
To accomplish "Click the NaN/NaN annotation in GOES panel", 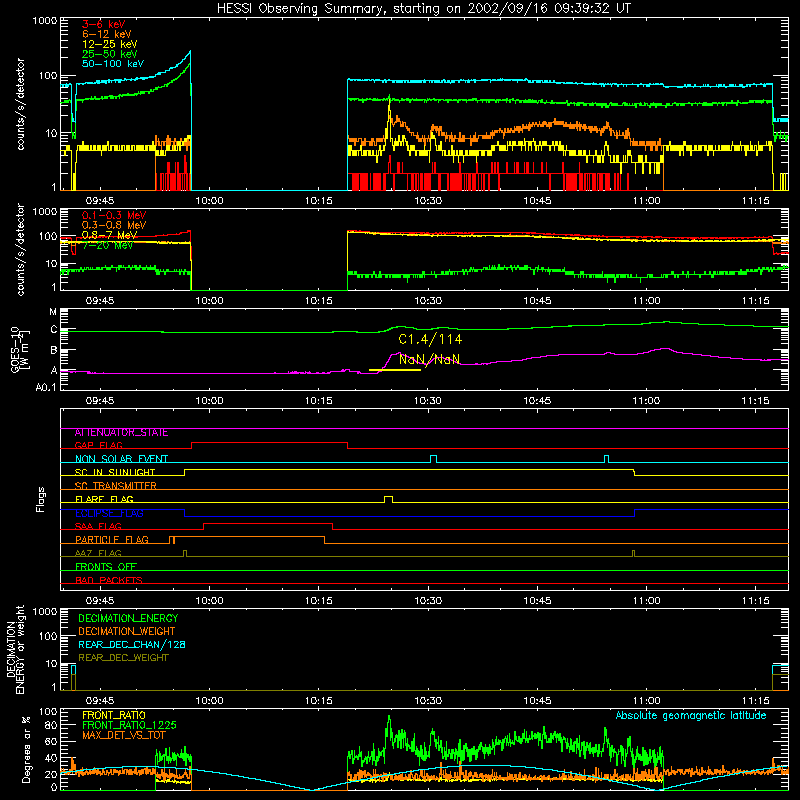I will pos(429,359).
